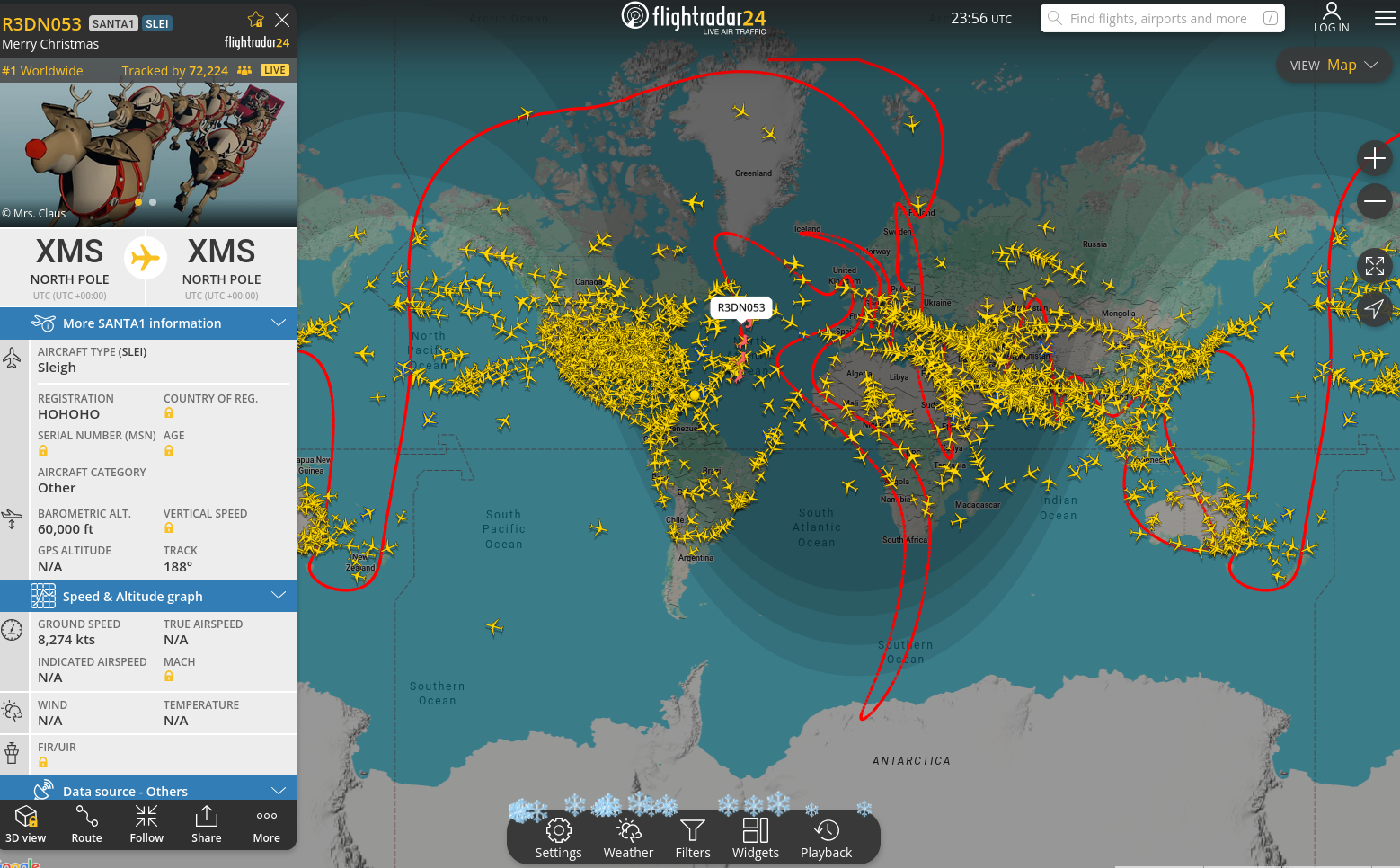The image size is (1400, 868).
Task: Open the 3D view of the flight
Action: click(x=26, y=824)
